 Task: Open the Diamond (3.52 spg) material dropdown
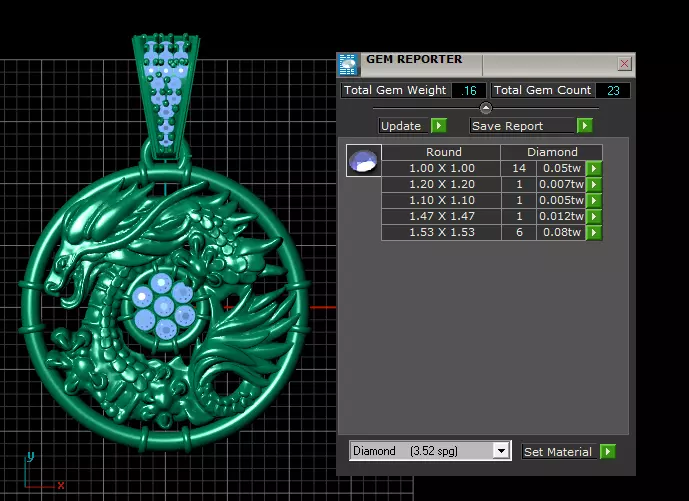(x=501, y=451)
